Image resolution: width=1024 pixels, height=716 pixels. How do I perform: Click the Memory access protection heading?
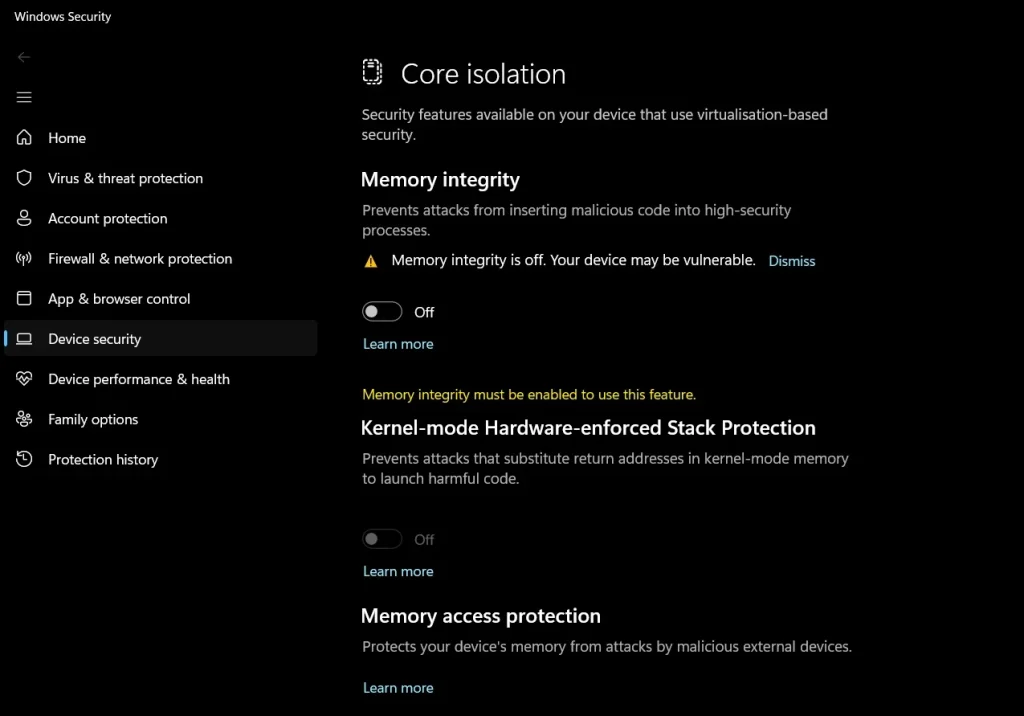click(x=481, y=616)
